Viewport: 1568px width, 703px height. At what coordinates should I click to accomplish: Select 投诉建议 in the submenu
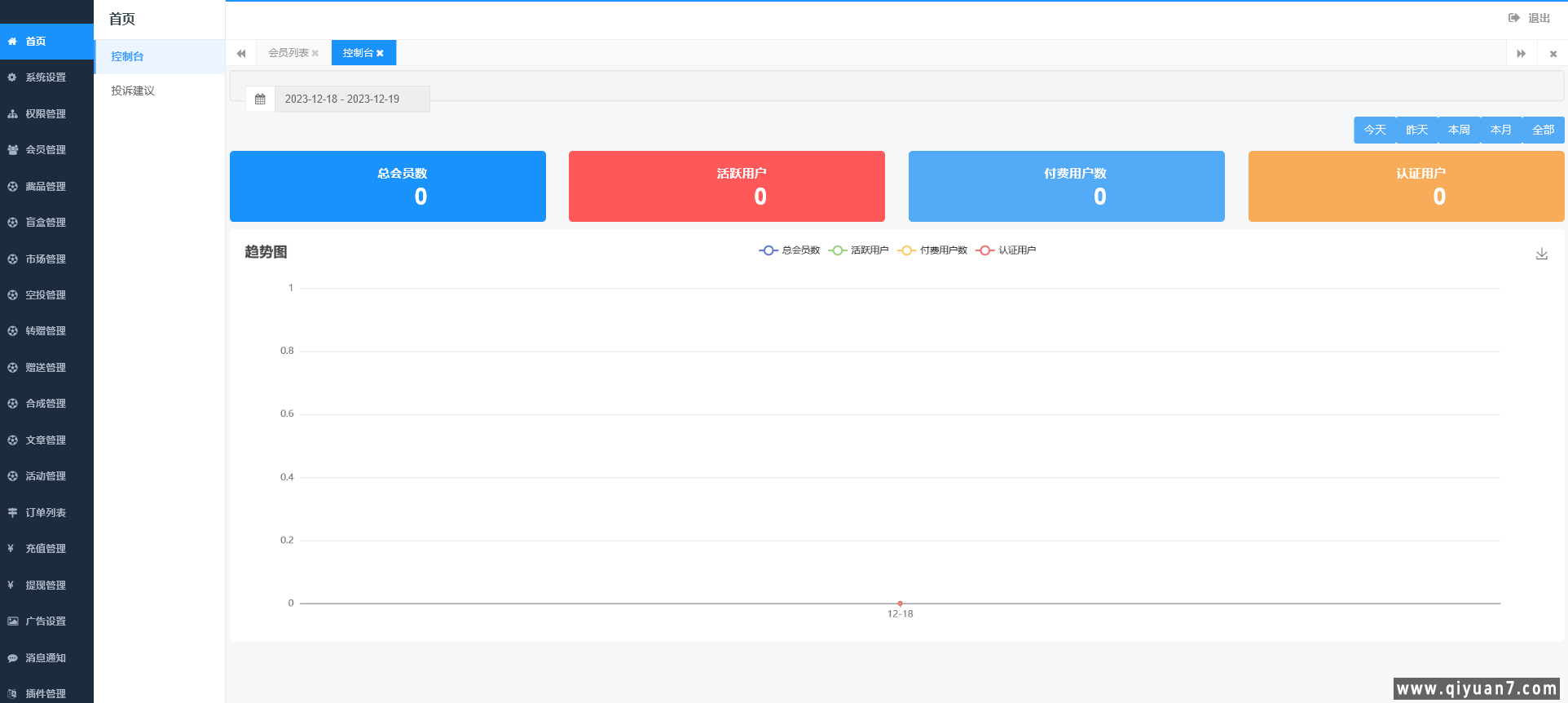coord(133,91)
